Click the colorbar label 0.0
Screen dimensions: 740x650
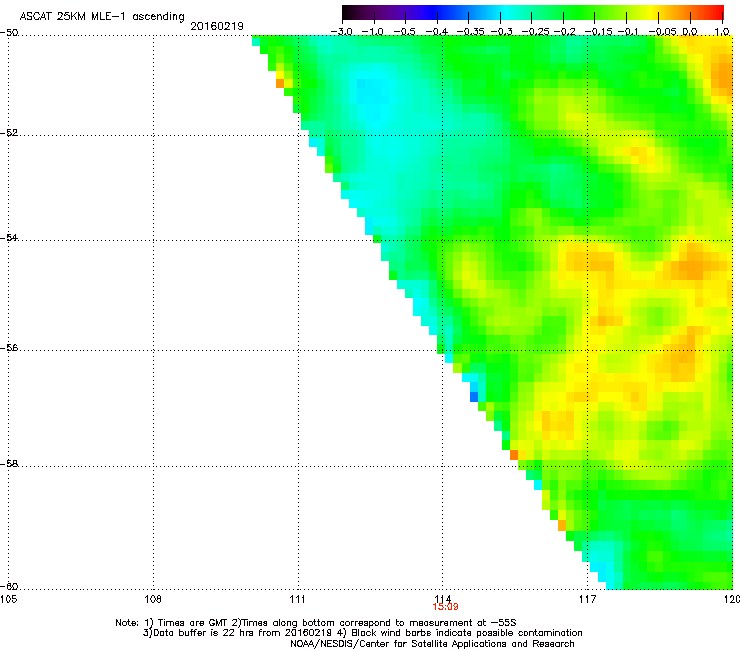[x=690, y=32]
